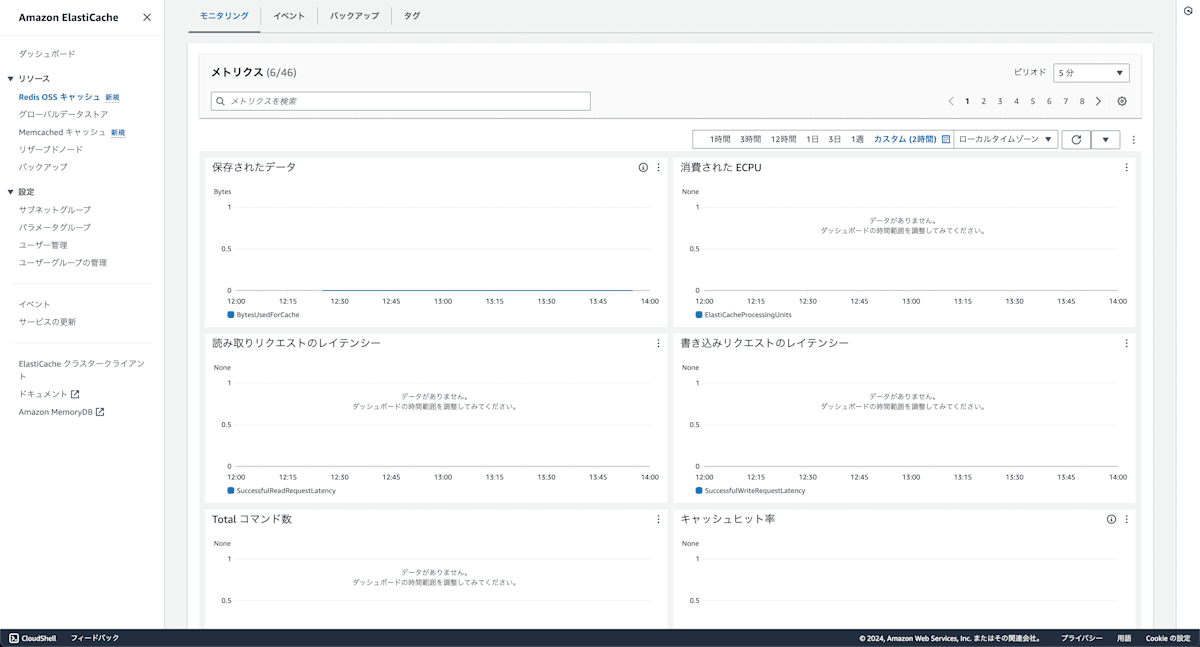Go to metrics page 8
The width and height of the screenshot is (1200, 647).
(x=1082, y=101)
